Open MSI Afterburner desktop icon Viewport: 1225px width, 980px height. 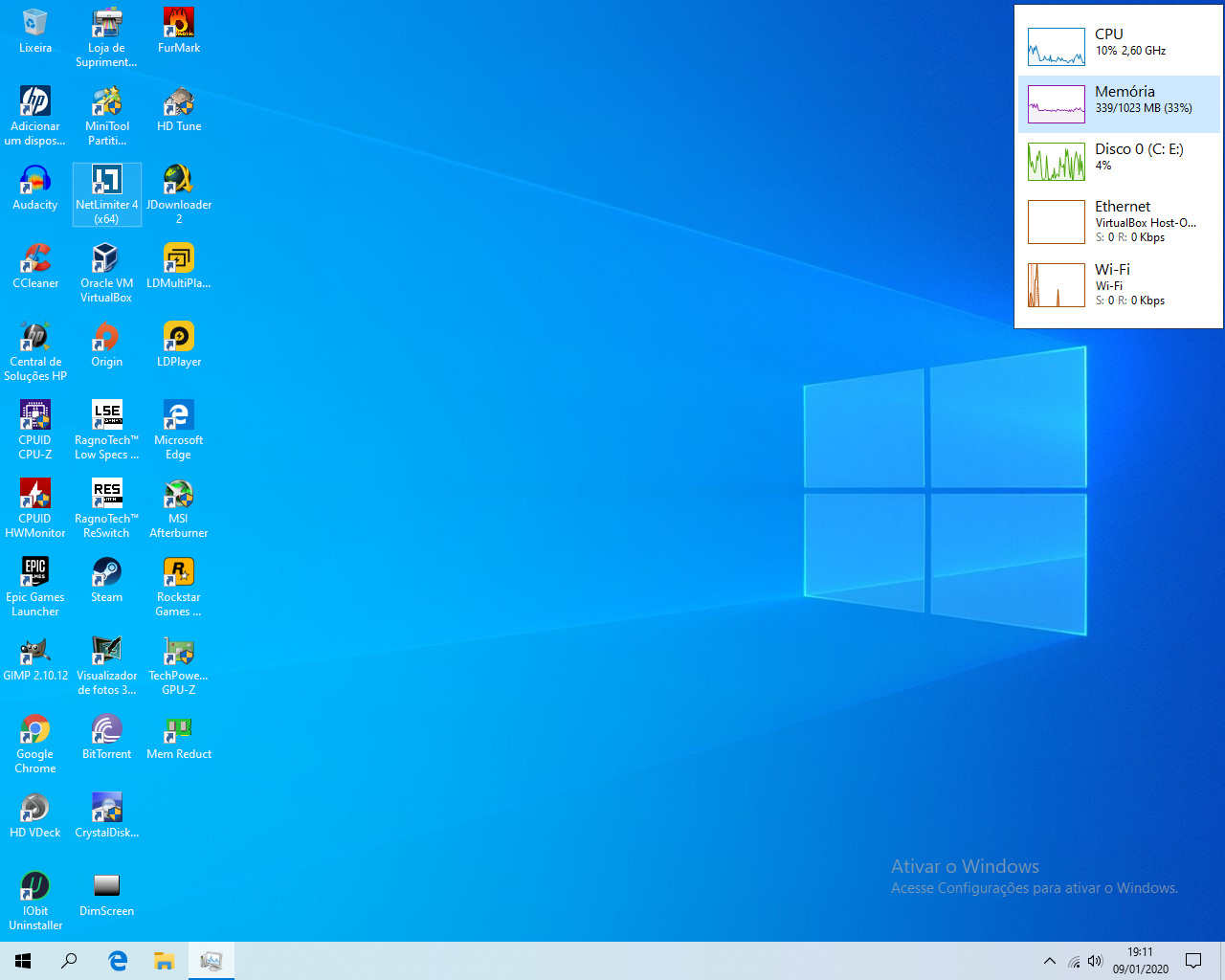179,508
